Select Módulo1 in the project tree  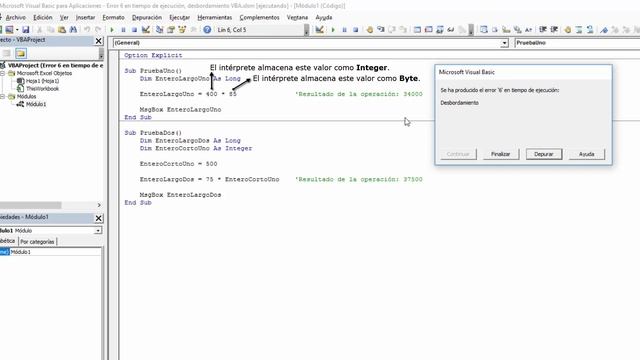36,104
